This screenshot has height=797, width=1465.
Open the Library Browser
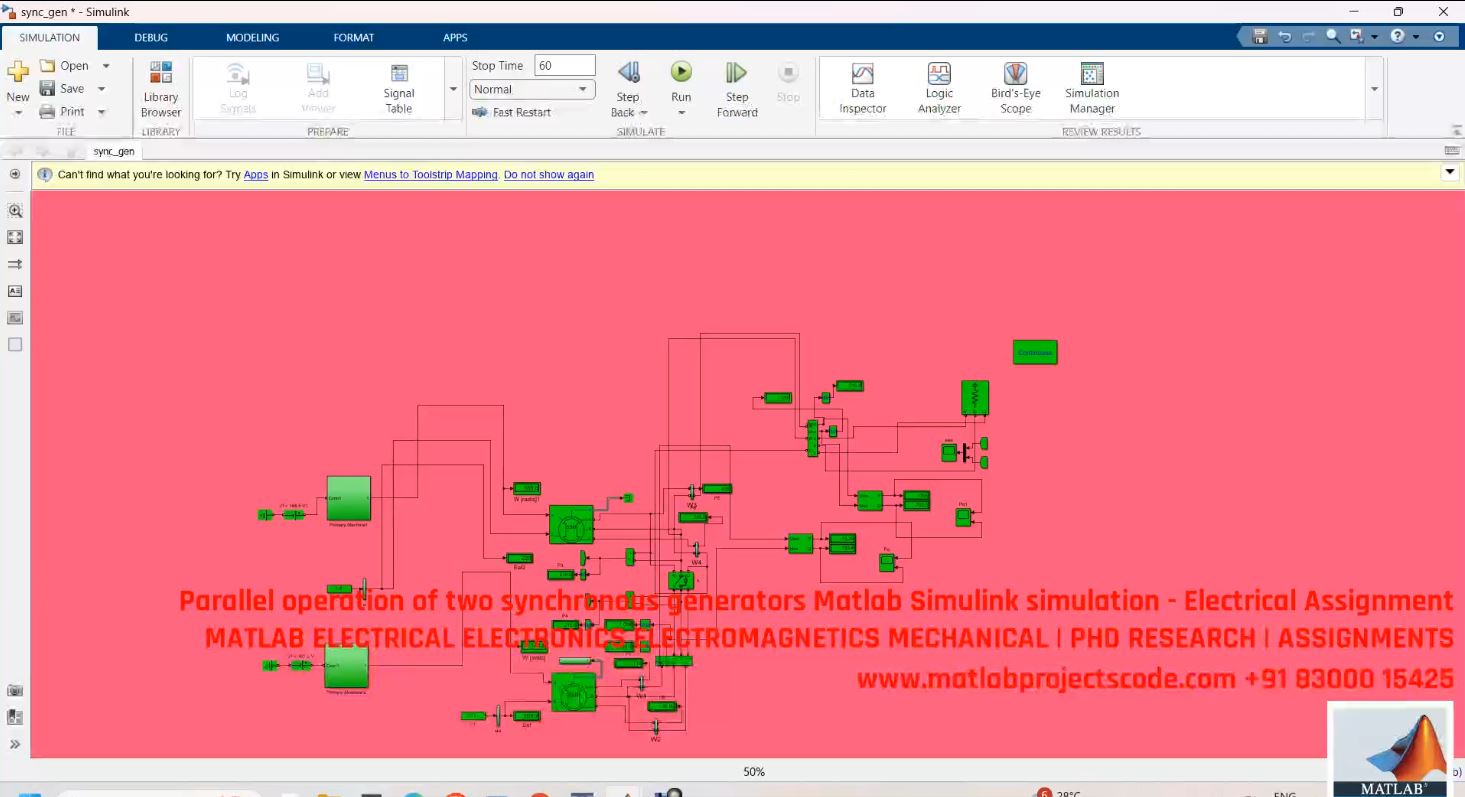[160, 88]
